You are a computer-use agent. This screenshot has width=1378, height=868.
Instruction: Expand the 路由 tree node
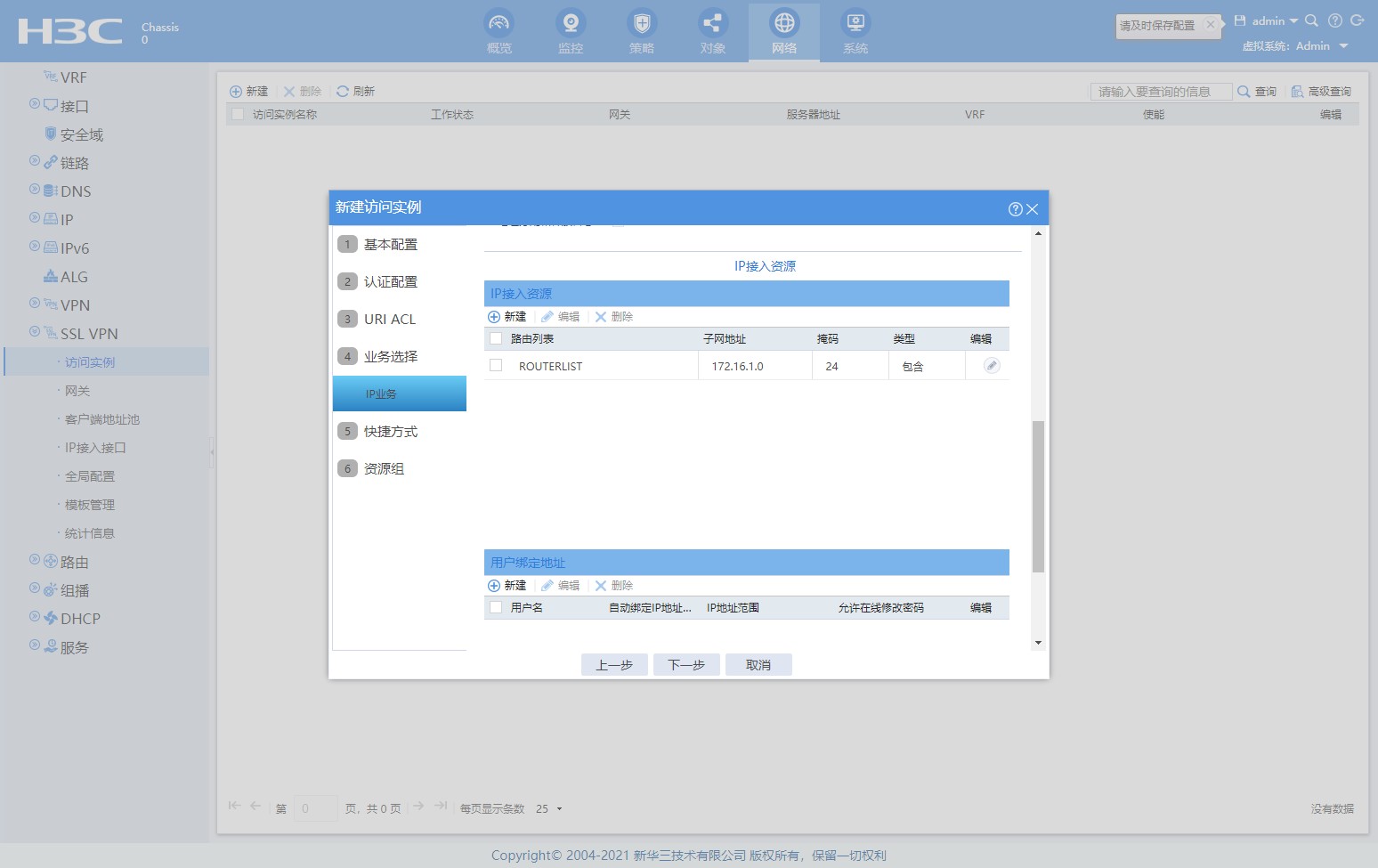(x=35, y=560)
